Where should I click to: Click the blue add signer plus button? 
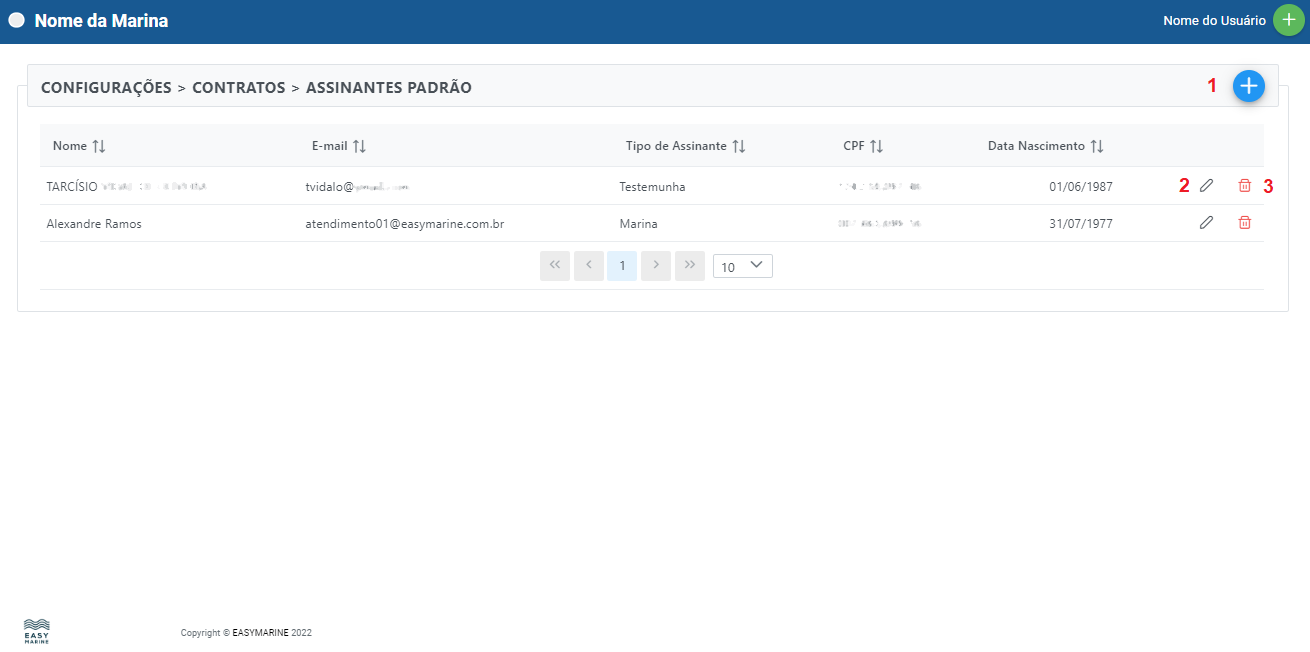[x=1248, y=87]
